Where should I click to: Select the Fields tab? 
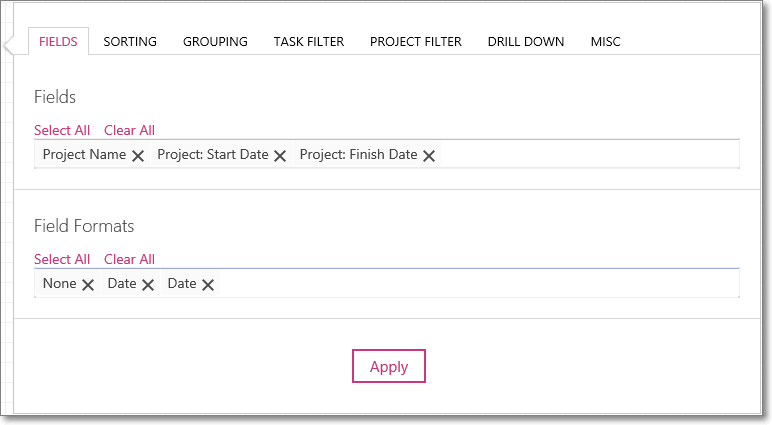(58, 42)
